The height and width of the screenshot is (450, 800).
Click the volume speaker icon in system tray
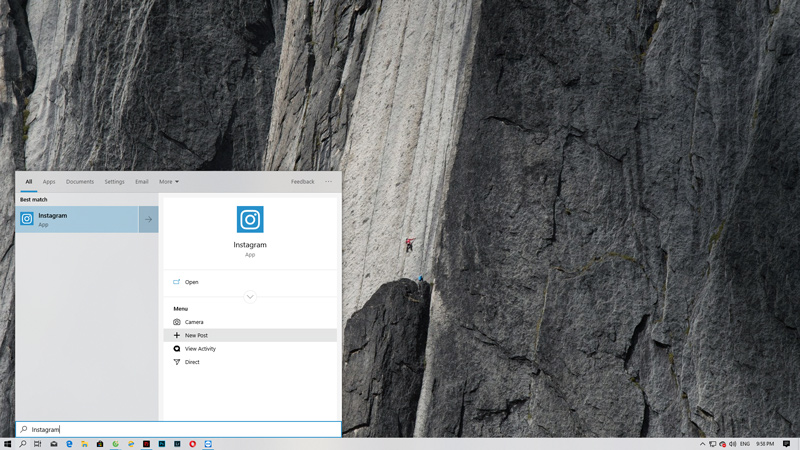point(732,443)
